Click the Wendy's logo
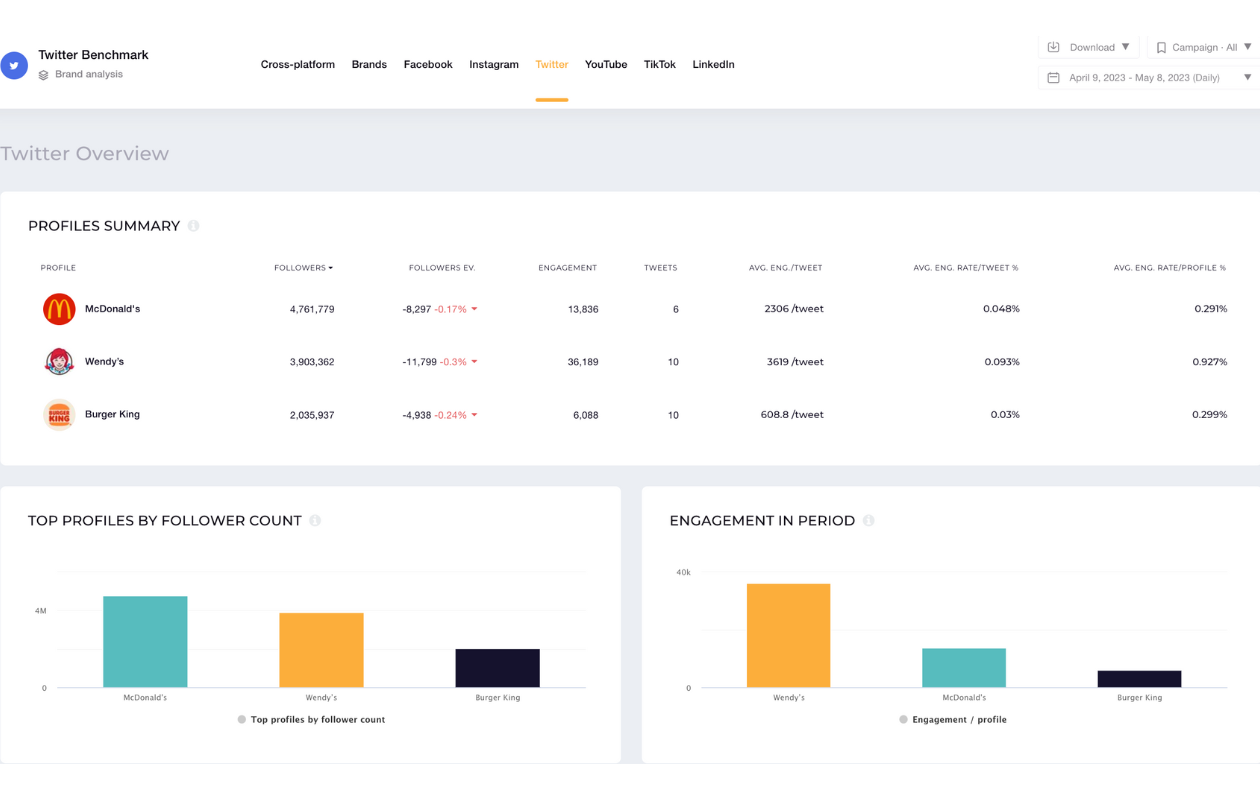 tap(59, 362)
